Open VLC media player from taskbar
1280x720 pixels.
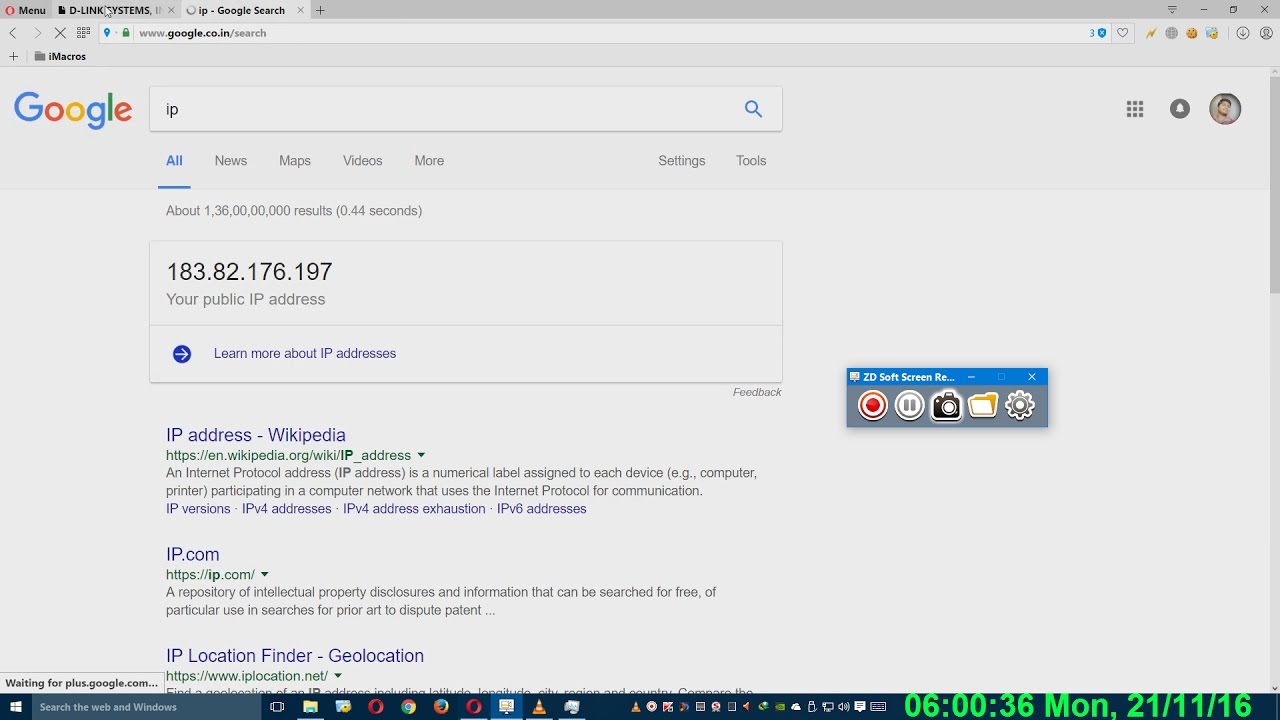(539, 707)
